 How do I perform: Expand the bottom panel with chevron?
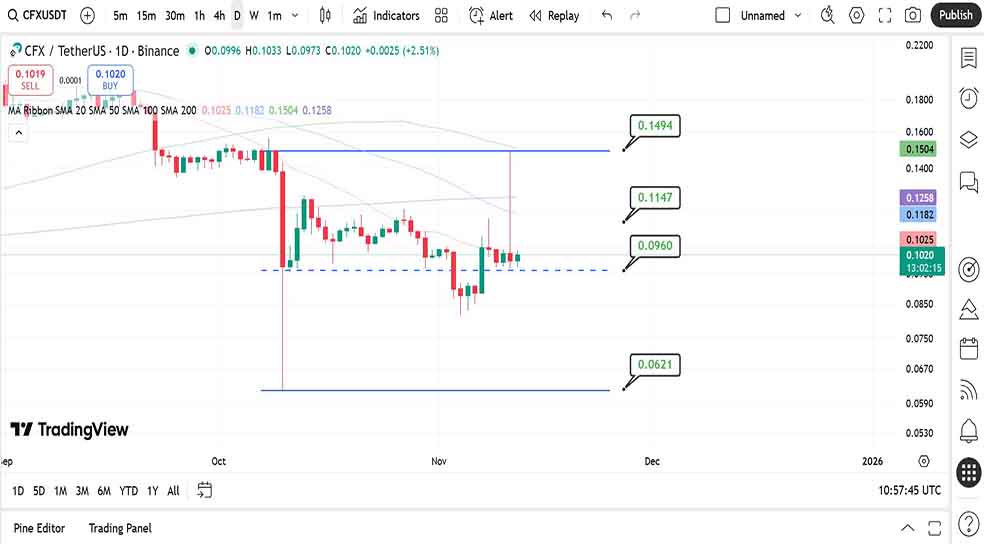908,528
